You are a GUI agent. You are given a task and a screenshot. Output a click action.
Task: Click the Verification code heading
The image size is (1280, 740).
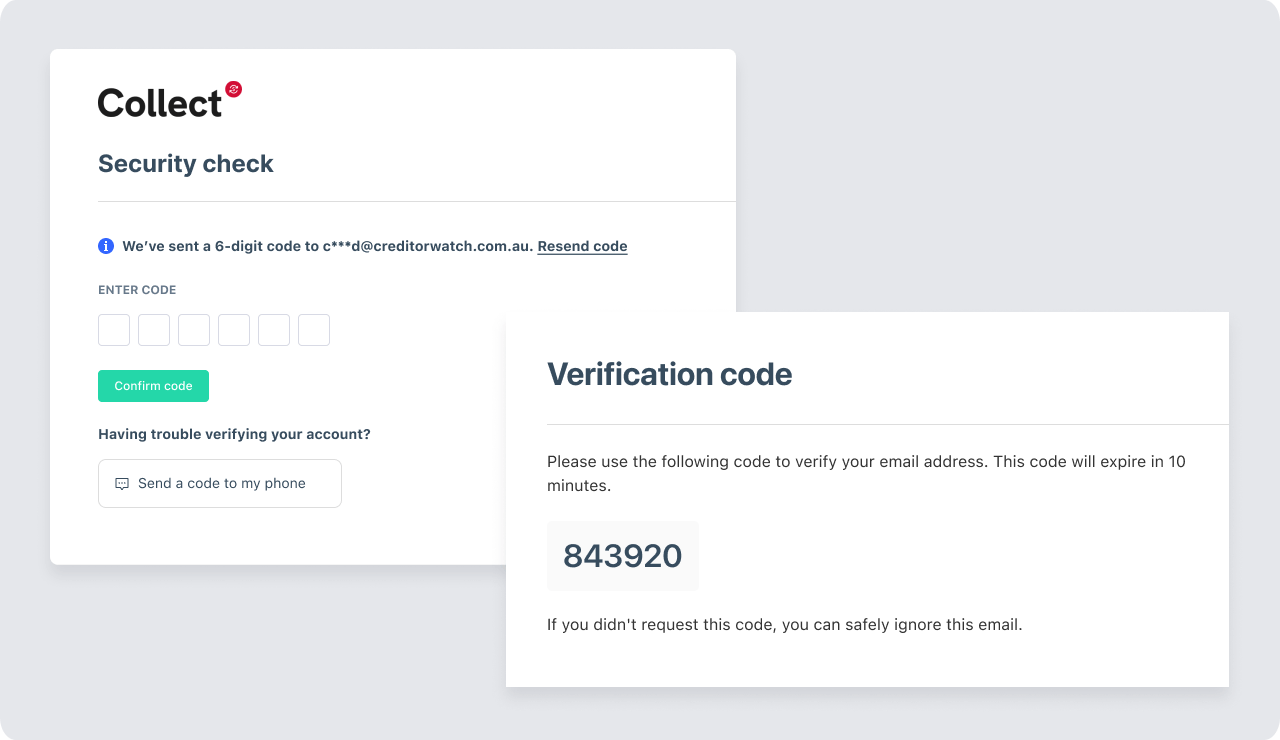(668, 374)
